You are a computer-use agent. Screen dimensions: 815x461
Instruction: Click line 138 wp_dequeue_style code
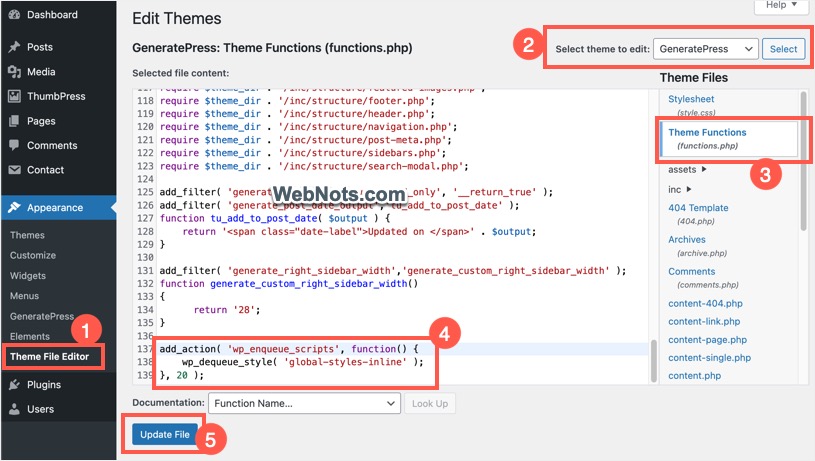click(302, 362)
